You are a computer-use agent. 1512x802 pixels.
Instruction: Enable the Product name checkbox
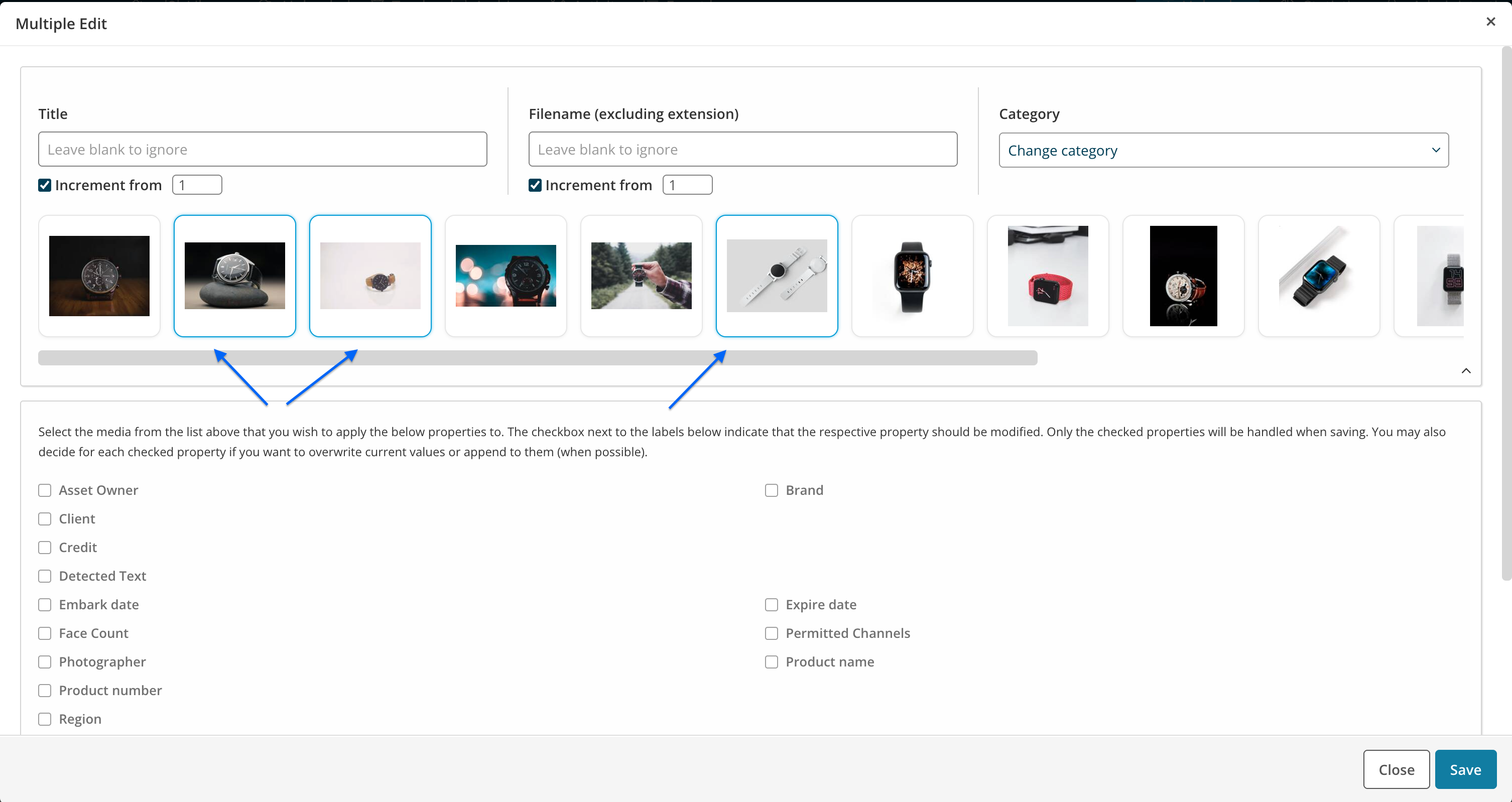[x=771, y=662]
